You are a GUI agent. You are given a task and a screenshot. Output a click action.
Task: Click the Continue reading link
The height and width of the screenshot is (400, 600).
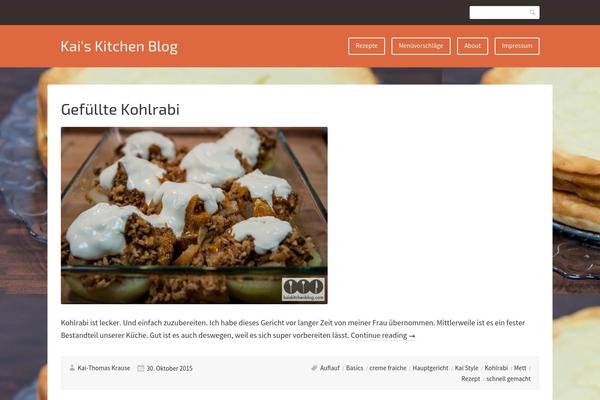click(x=383, y=335)
